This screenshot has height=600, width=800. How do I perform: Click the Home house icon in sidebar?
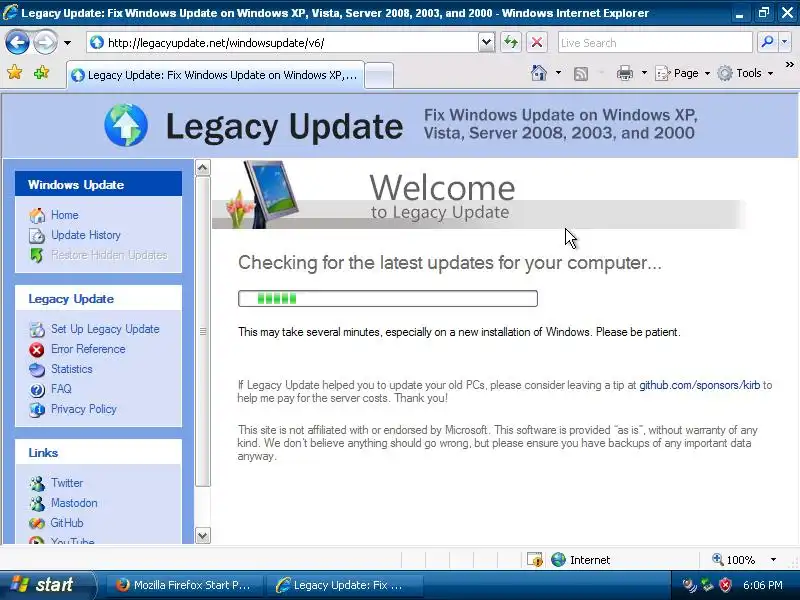coord(37,215)
